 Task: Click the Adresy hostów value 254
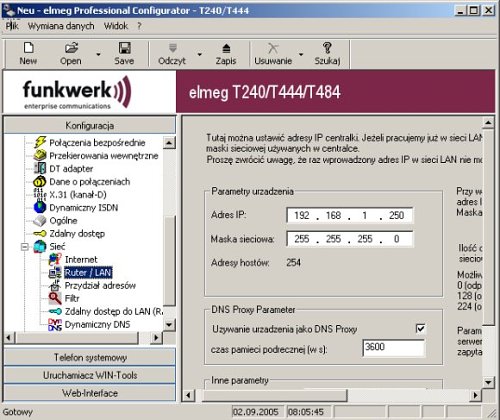294,262
